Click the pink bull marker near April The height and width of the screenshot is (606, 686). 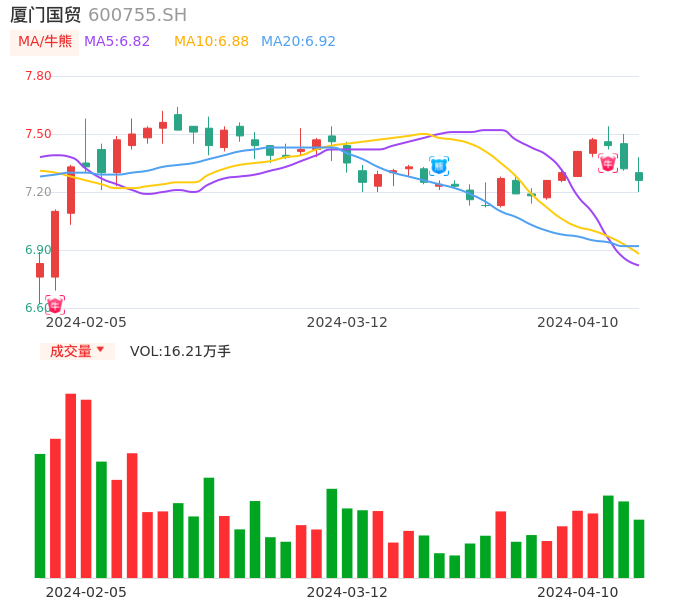pyautogui.click(x=608, y=163)
